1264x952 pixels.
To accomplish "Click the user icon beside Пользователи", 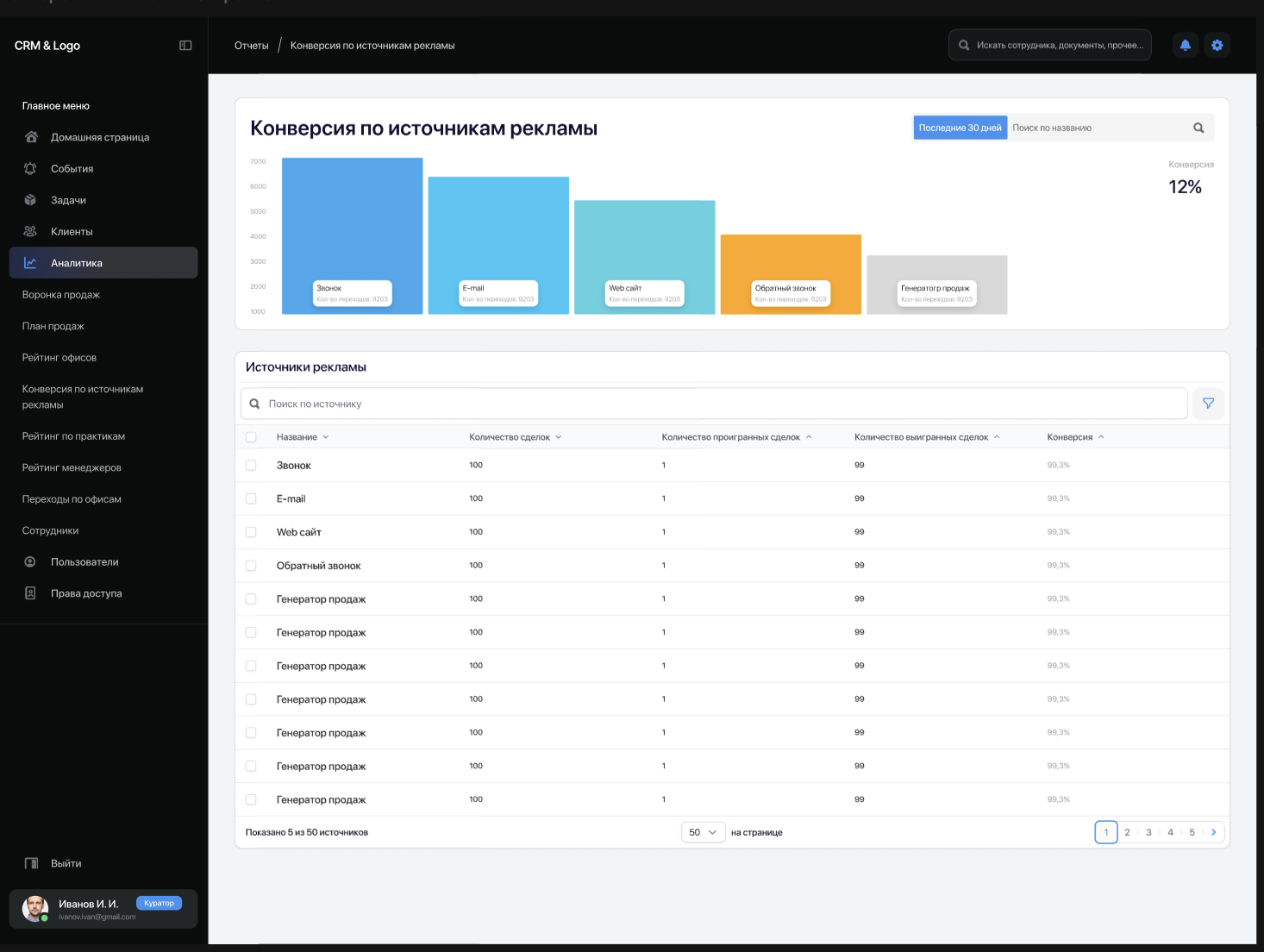I will (30, 561).
